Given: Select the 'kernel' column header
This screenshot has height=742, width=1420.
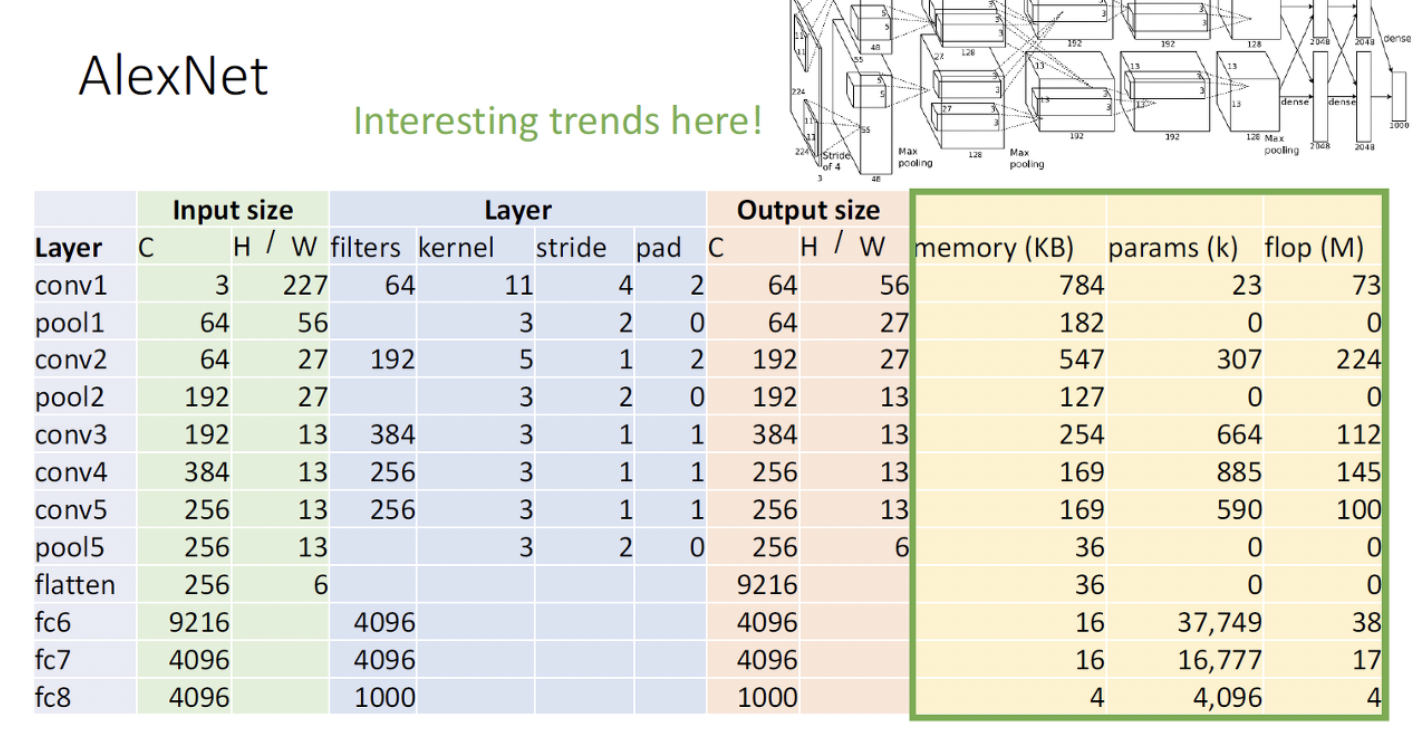Looking at the screenshot, I should [456, 248].
